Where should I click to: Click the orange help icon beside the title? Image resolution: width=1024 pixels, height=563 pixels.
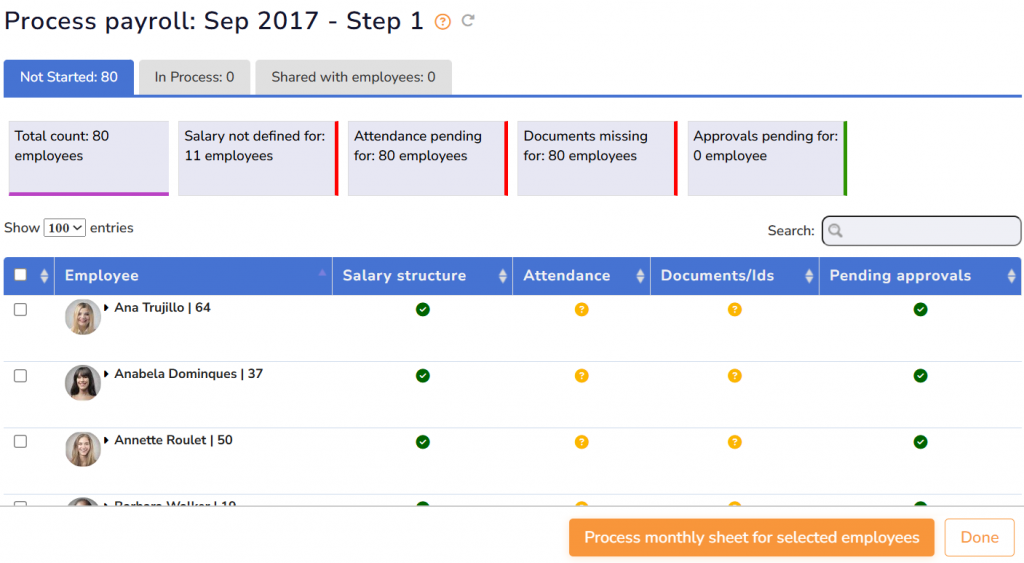[443, 22]
